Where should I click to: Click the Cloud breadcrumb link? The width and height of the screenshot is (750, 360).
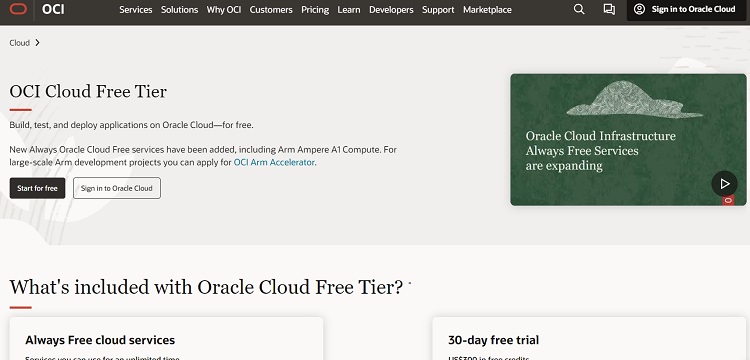pyautogui.click(x=20, y=43)
